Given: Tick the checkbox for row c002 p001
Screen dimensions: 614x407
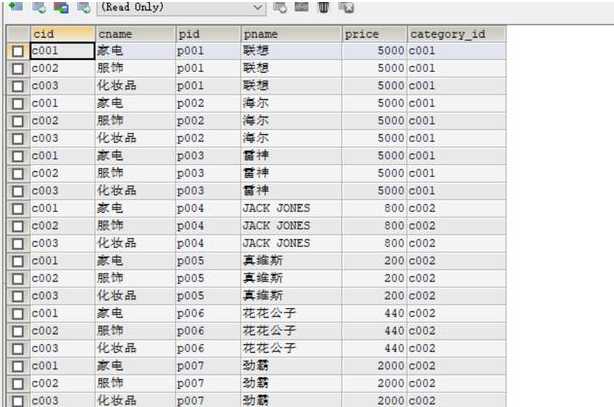Looking at the screenshot, I should tap(18, 69).
